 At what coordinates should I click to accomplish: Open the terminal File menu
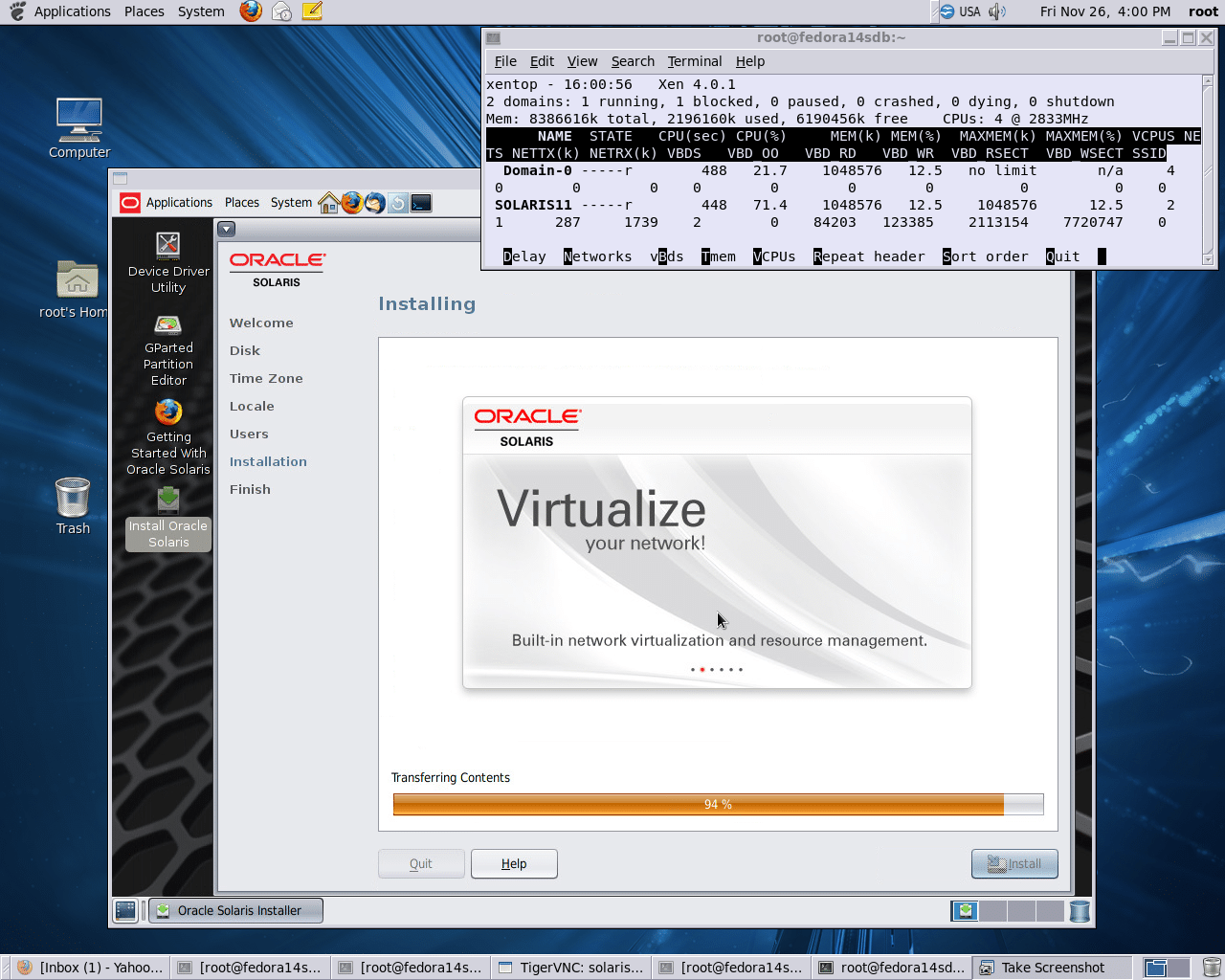tap(505, 61)
